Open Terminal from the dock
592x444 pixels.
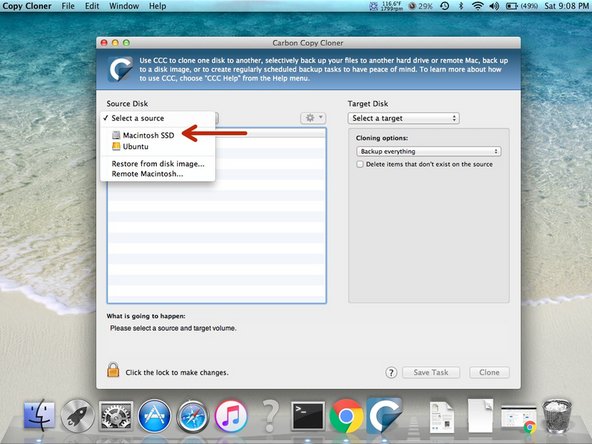[308, 416]
